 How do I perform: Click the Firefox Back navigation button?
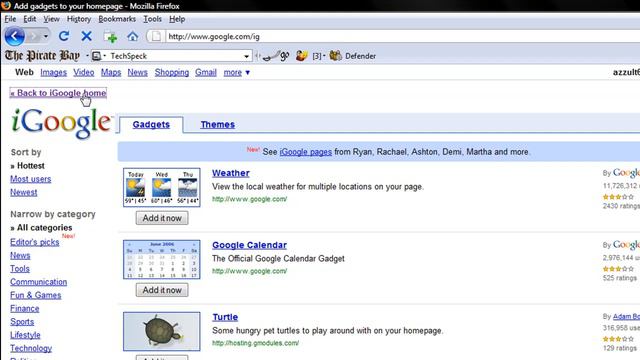click(x=15, y=36)
